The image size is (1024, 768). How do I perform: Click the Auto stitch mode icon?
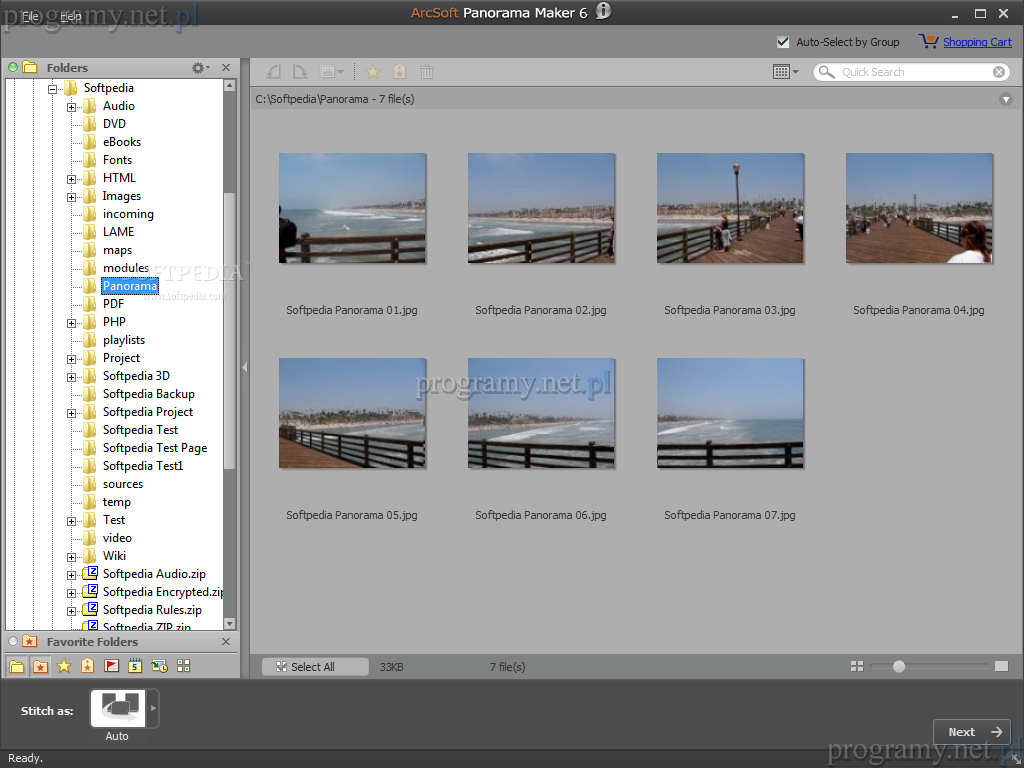pyautogui.click(x=118, y=709)
